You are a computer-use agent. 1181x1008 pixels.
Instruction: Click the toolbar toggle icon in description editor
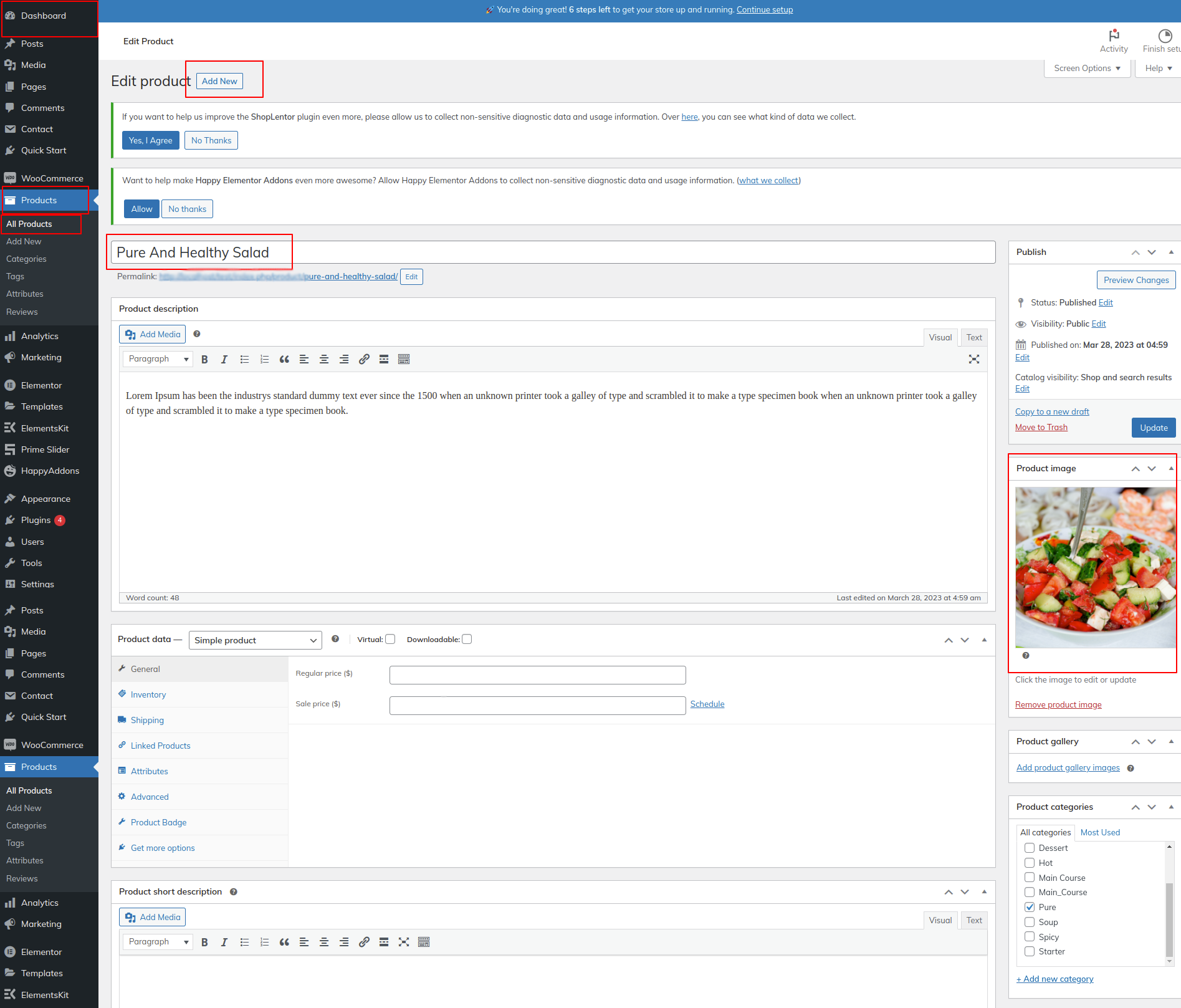coord(404,359)
